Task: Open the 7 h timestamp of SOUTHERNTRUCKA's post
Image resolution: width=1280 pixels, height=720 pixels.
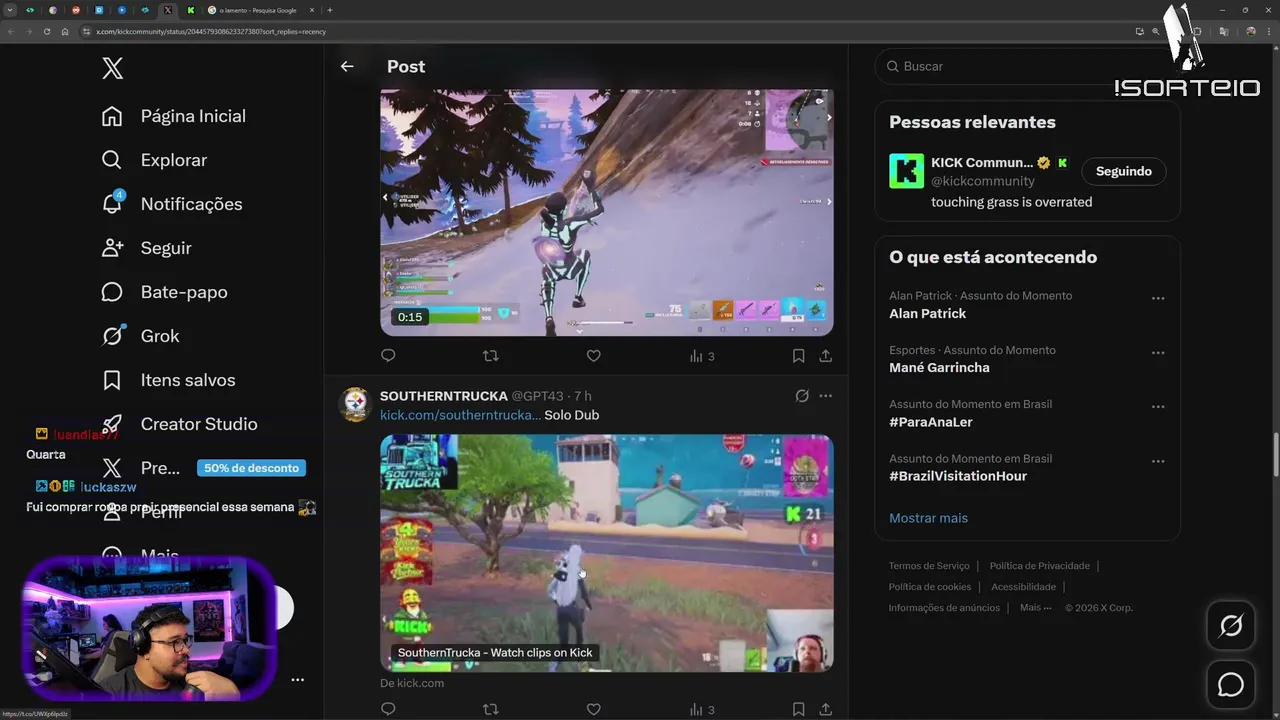Action: pyautogui.click(x=583, y=396)
